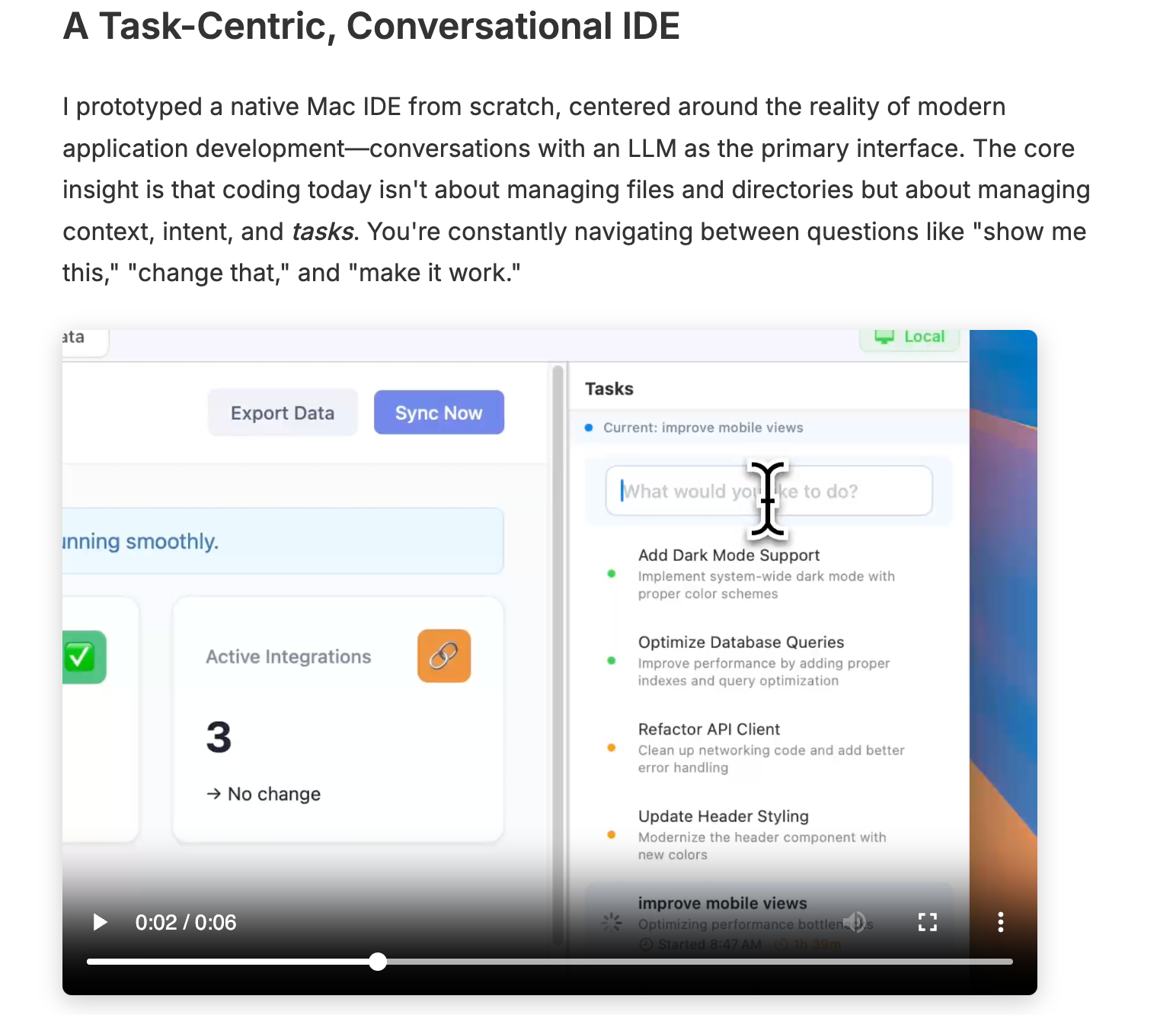Click the orange link integrations icon
The height and width of the screenshot is (1015, 1176).
(x=444, y=656)
